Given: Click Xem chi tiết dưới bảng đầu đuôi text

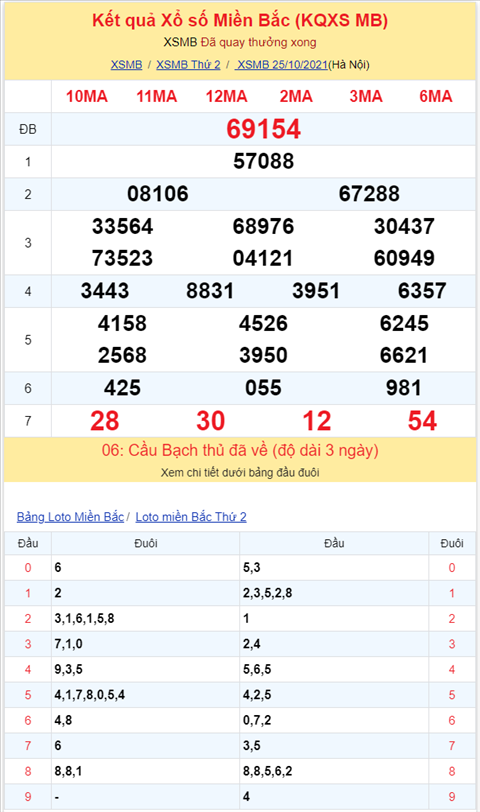Looking at the screenshot, I should coord(240,473).
